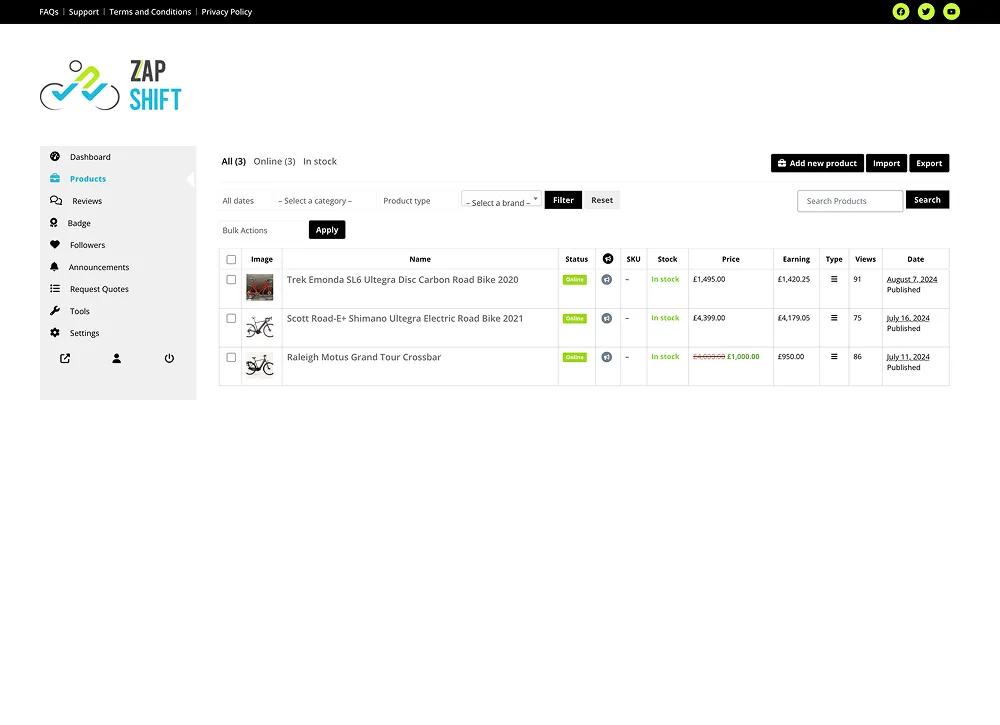Open Announcements via the bell icon
This screenshot has height=725, width=1000.
pyautogui.click(x=55, y=267)
